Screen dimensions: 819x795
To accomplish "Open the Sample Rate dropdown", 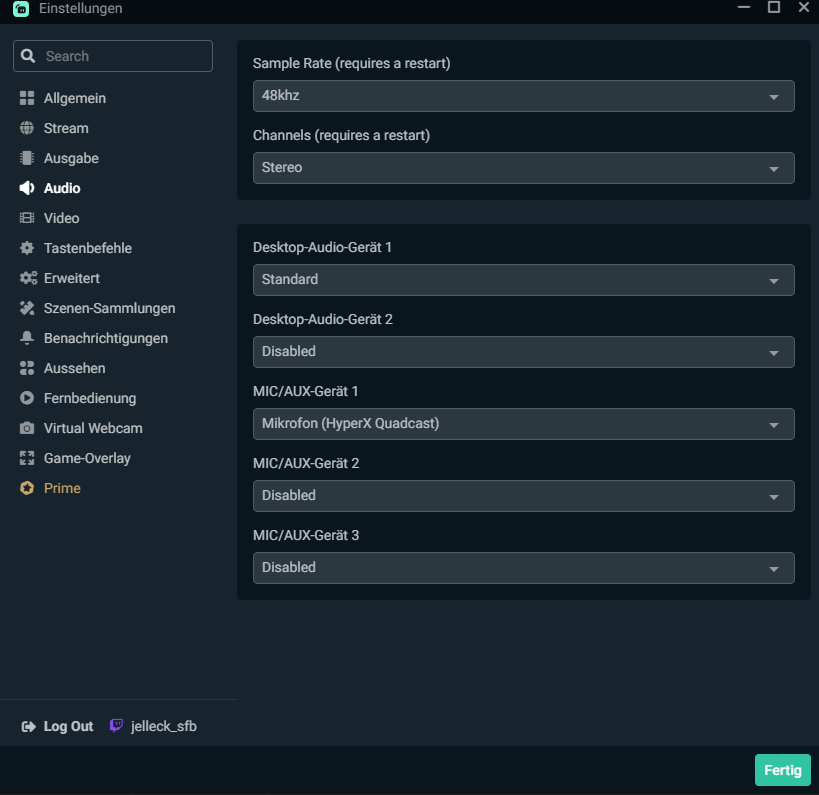I will [x=523, y=96].
